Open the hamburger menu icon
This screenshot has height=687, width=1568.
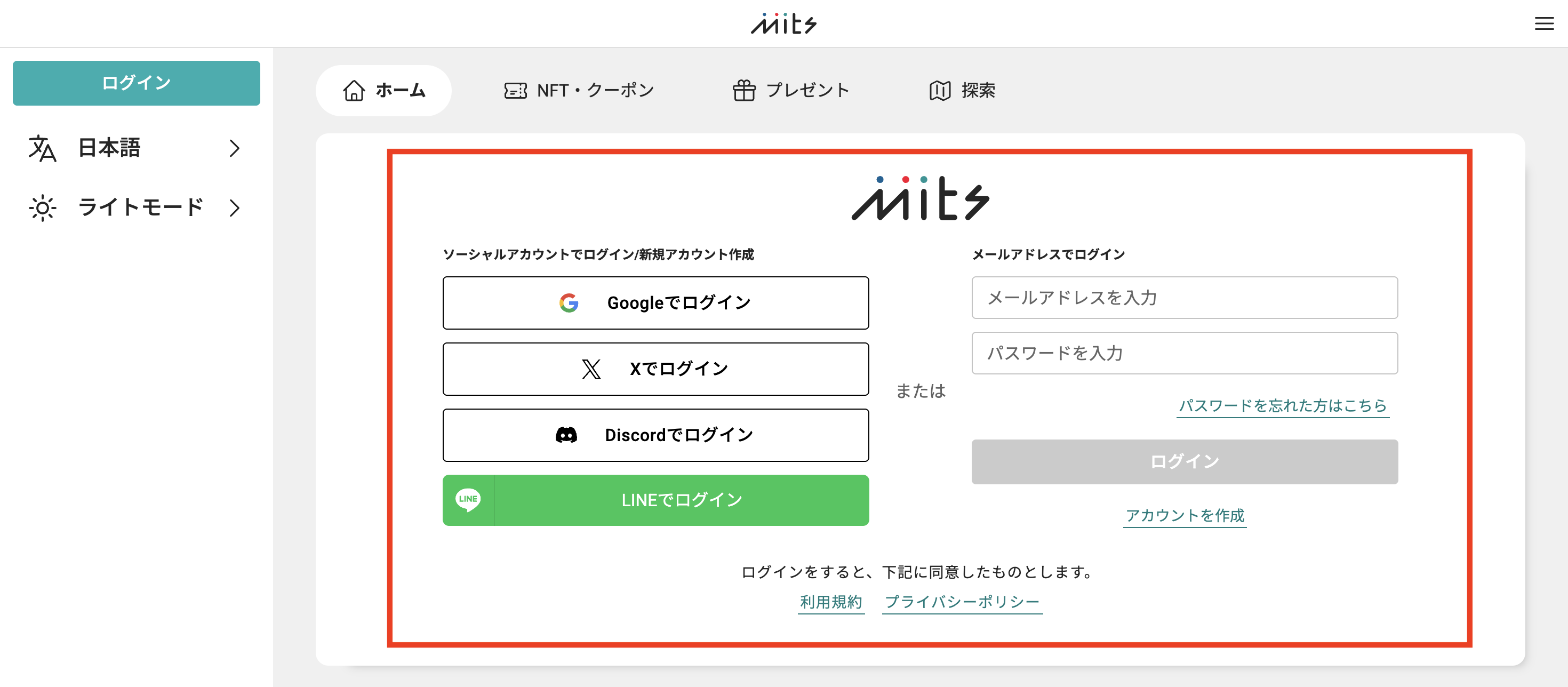click(x=1543, y=23)
